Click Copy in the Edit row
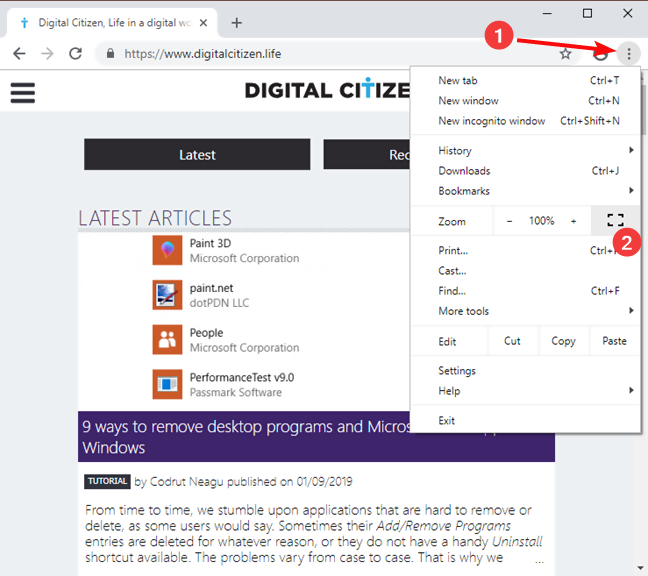Viewport: 648px width, 576px height. (x=563, y=341)
